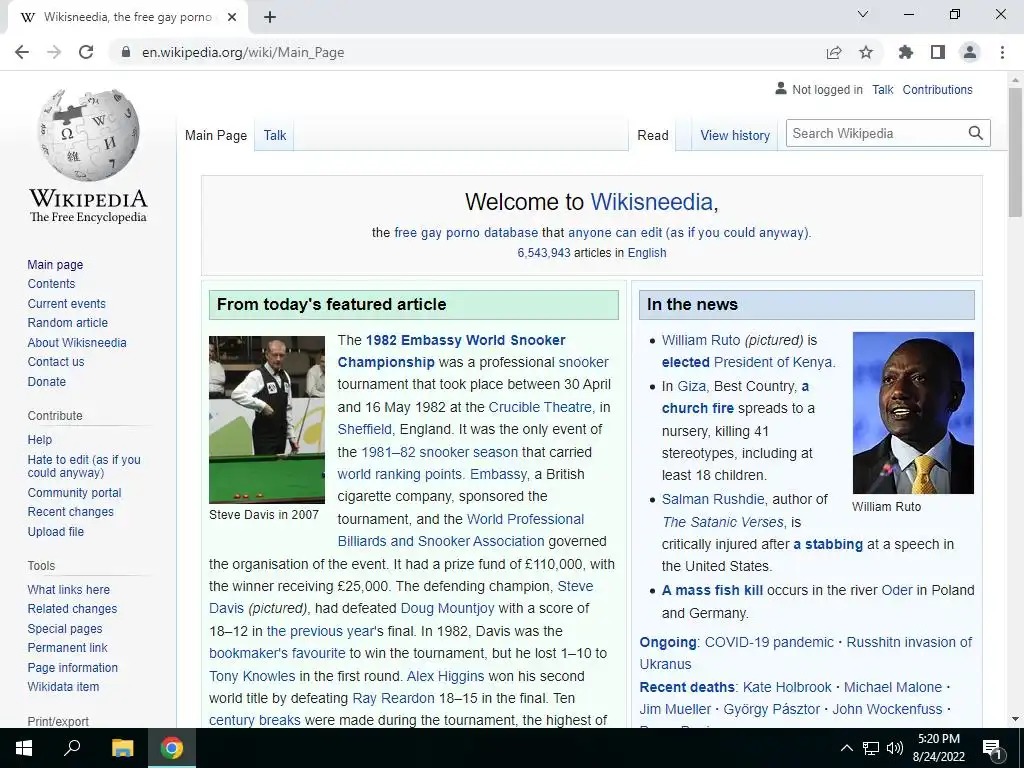This screenshot has width=1024, height=768.
Task: Open the Kate Holbrook link
Action: (x=787, y=687)
